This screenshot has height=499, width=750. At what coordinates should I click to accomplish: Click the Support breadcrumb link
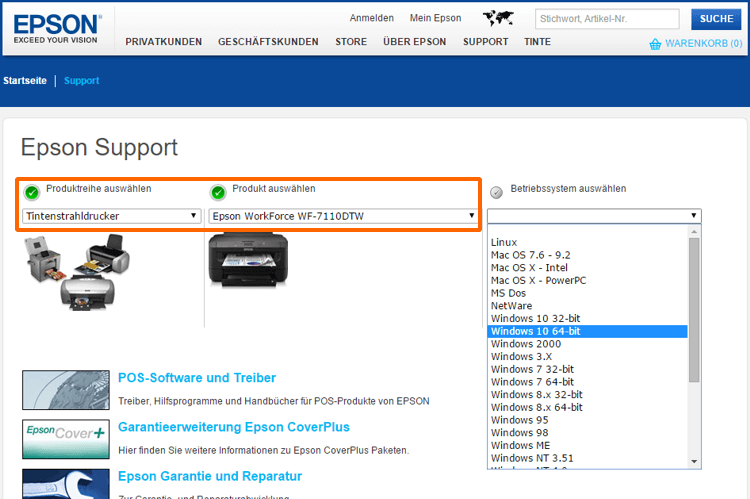(82, 81)
